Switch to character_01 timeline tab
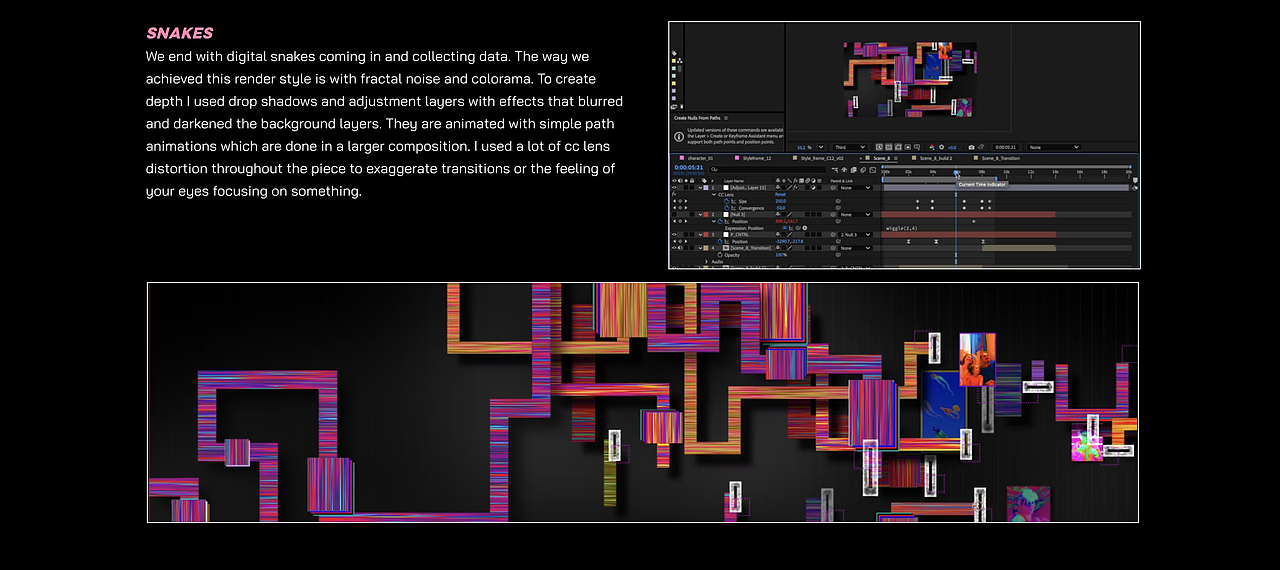Screen dimensions: 1280x570 coord(700,158)
